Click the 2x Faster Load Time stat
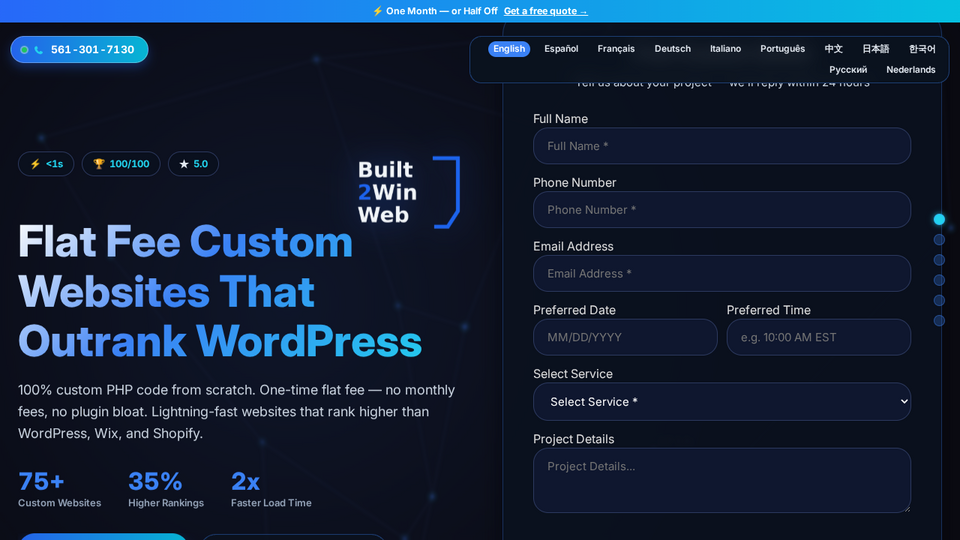Screen dimensions: 960x540 [271, 489]
